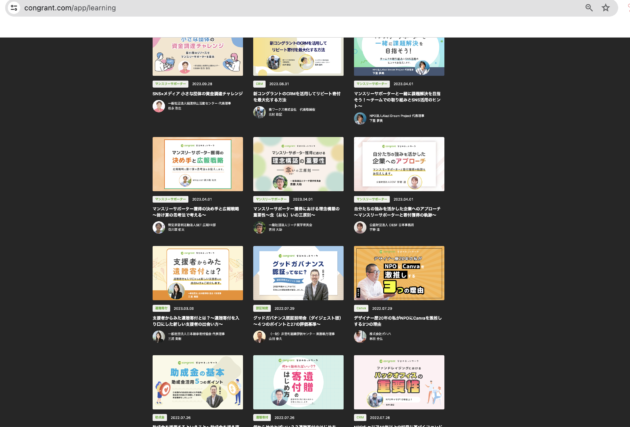Open title link マンスリーサポーター獲得における理念構築の重要性
630x427 pixels.
coord(297,212)
